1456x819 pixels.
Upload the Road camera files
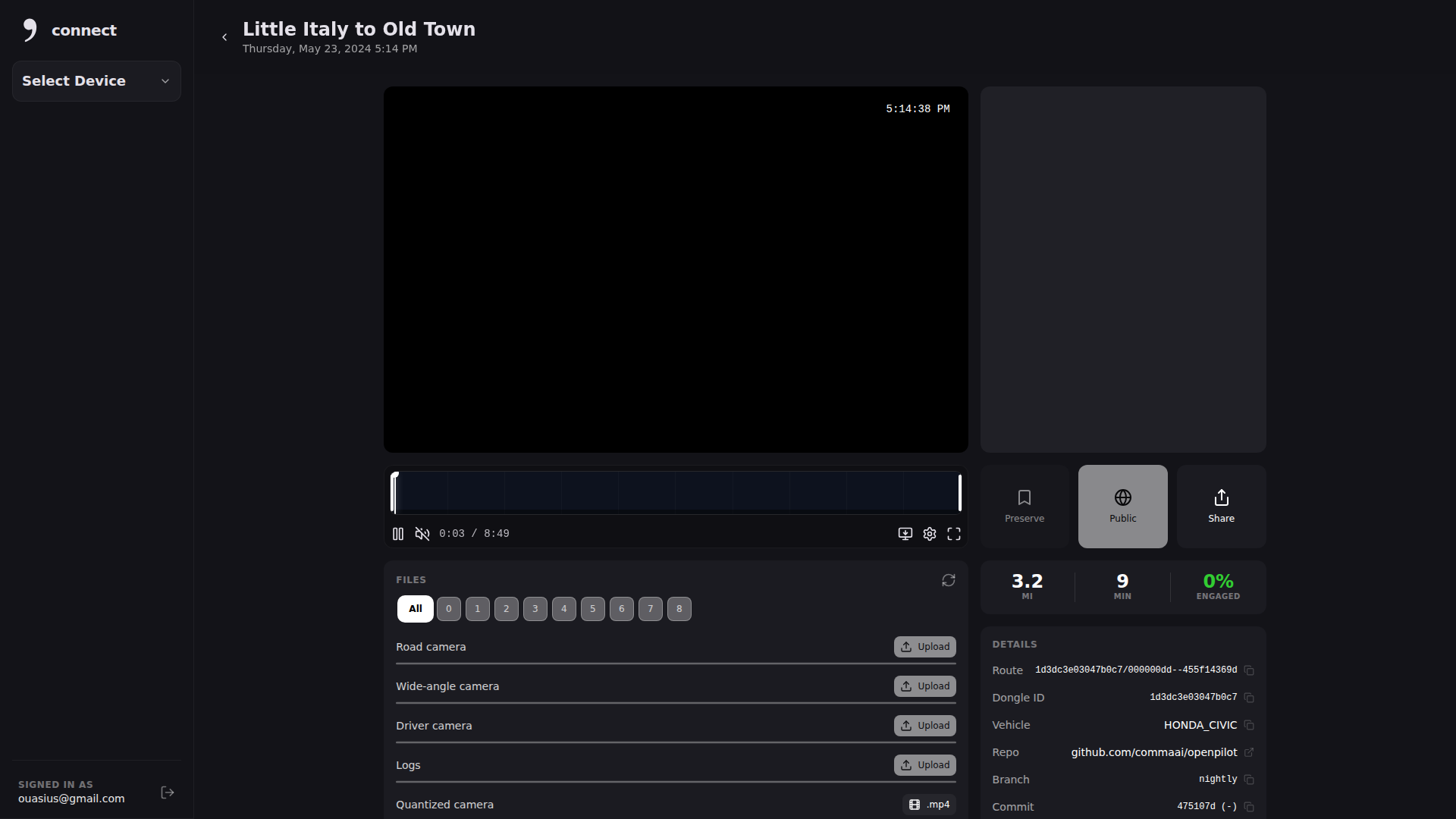coord(924,647)
